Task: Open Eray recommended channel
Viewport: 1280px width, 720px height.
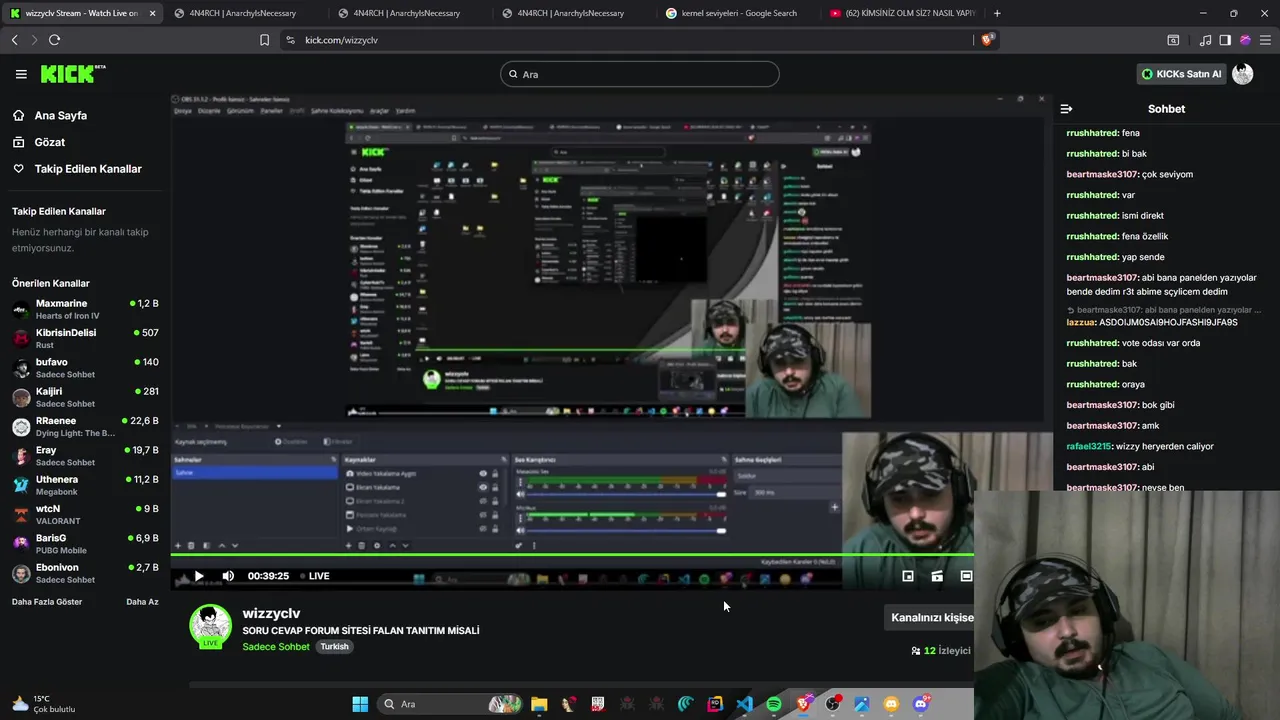Action: 85,456
